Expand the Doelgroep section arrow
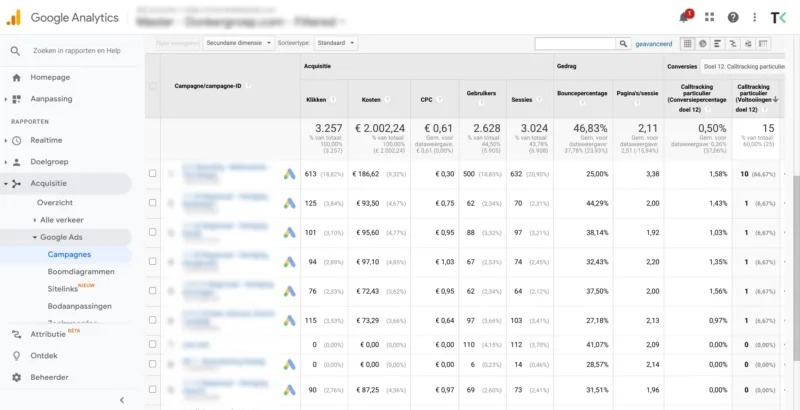 coord(6,162)
